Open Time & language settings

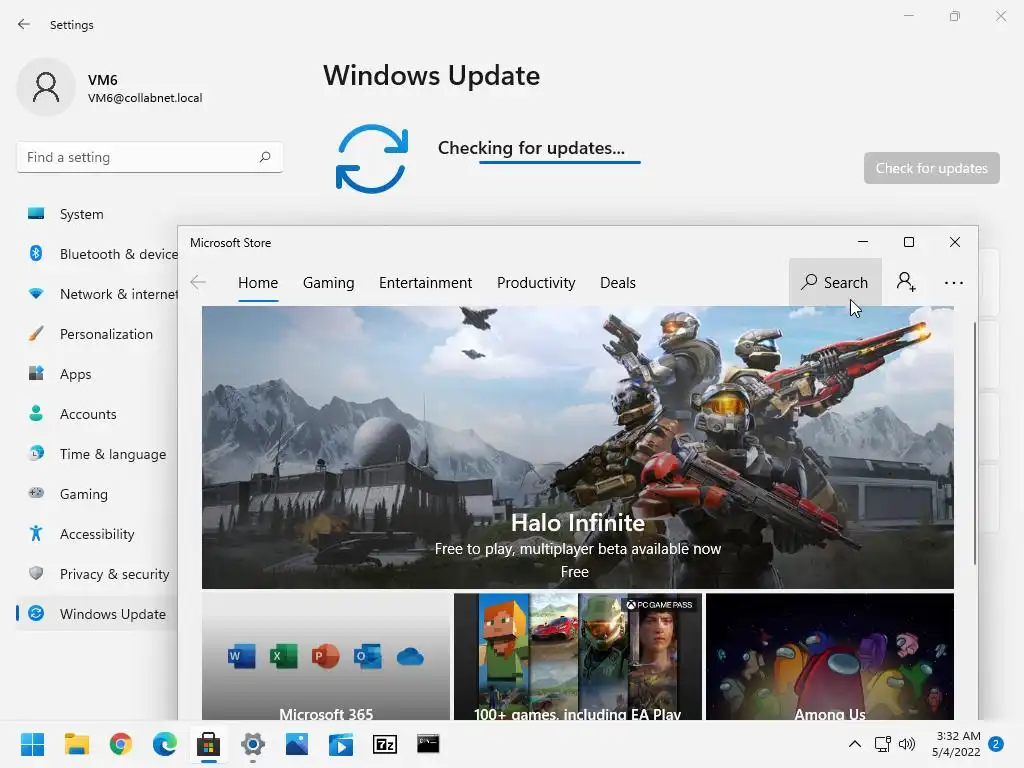pos(97,454)
